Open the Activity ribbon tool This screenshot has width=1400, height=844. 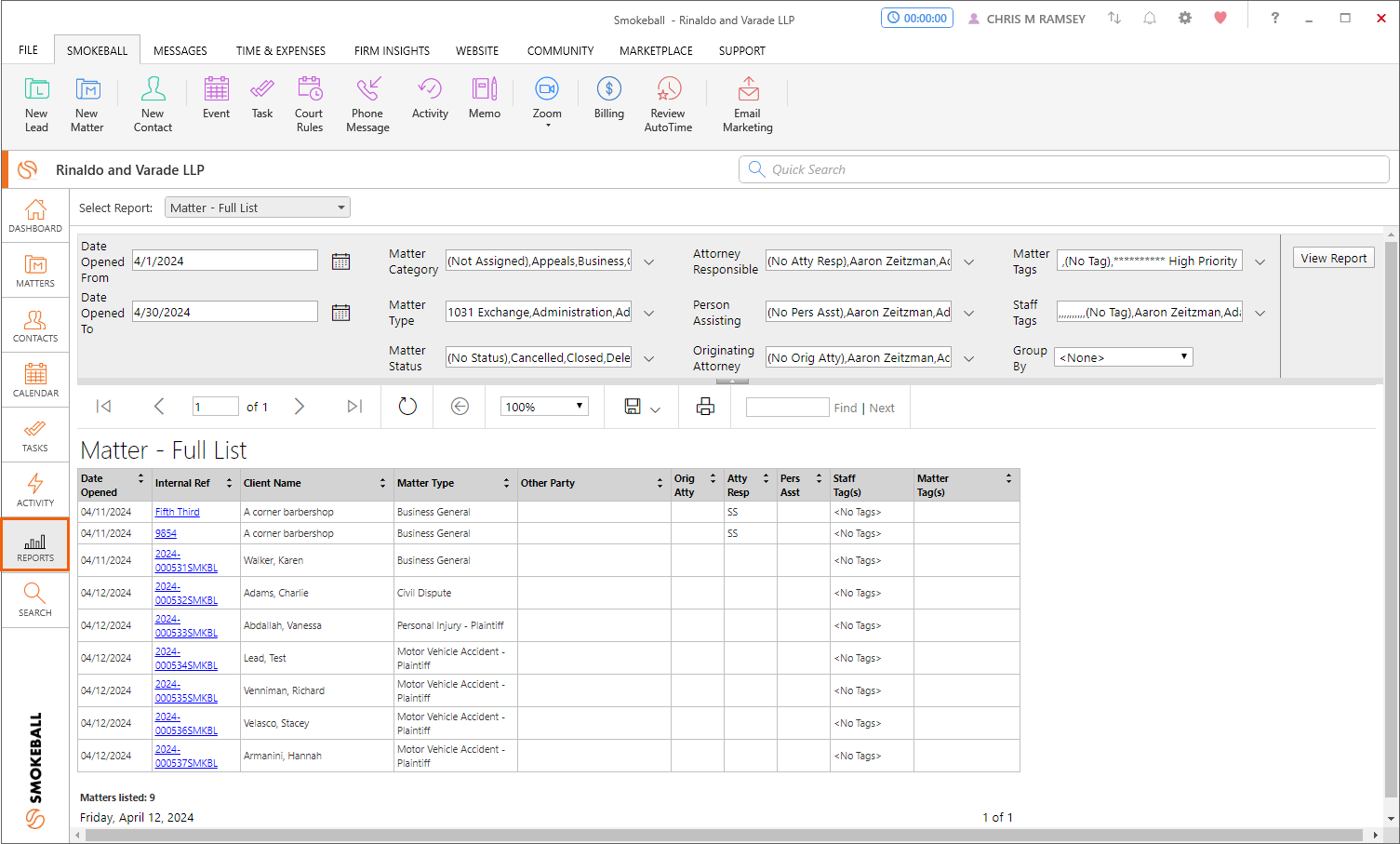pos(430,99)
